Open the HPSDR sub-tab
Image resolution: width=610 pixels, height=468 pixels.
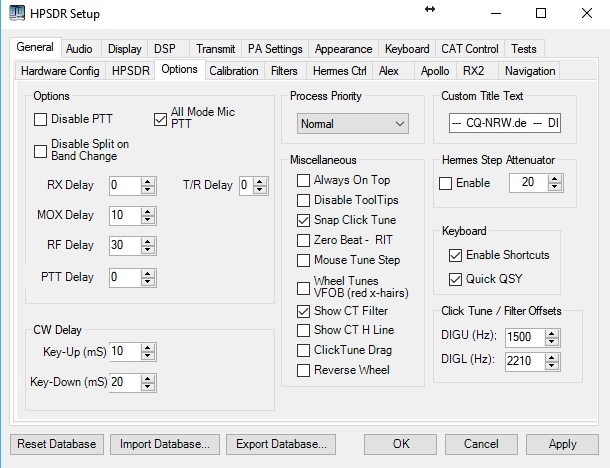(x=131, y=71)
